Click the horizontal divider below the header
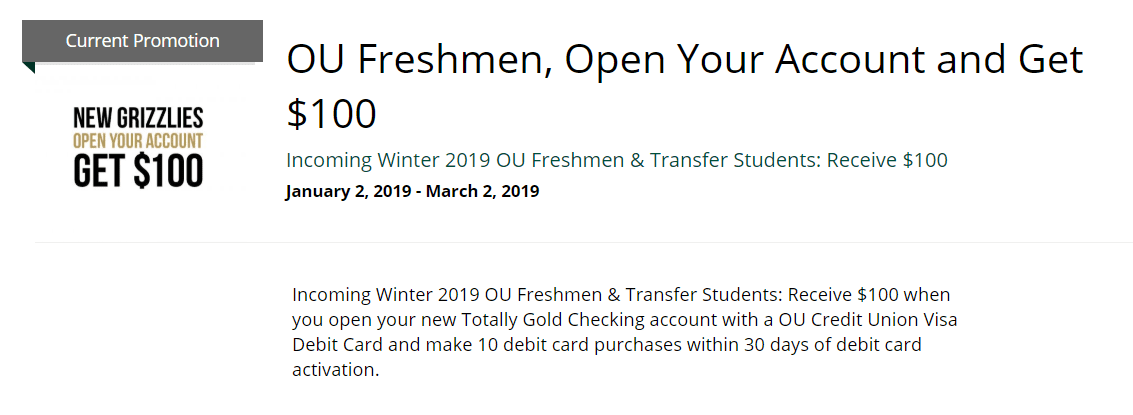 tap(583, 241)
